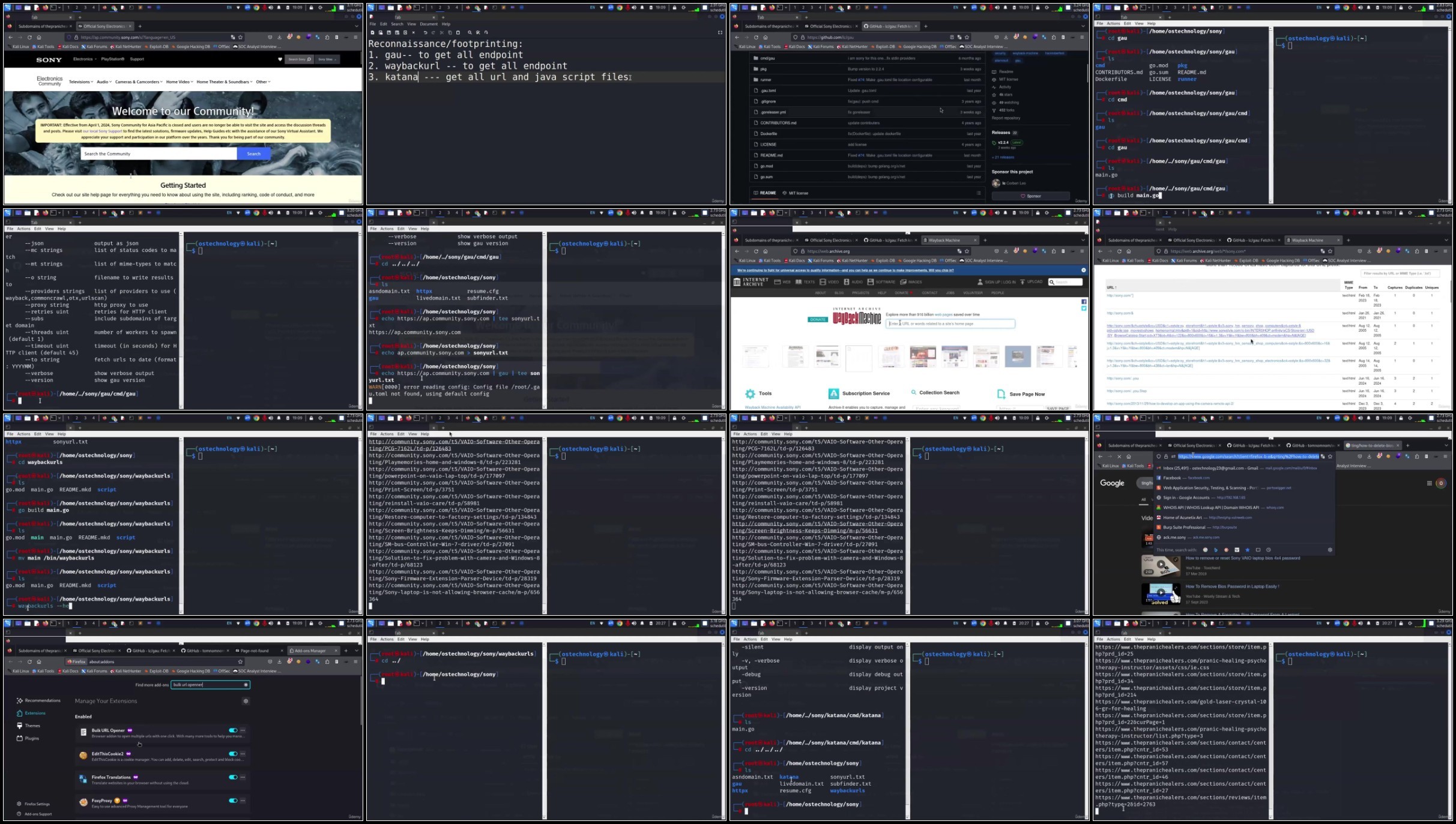Click the Internet Archive logo on the Wayback home page
The image size is (1456, 824).
[751, 282]
